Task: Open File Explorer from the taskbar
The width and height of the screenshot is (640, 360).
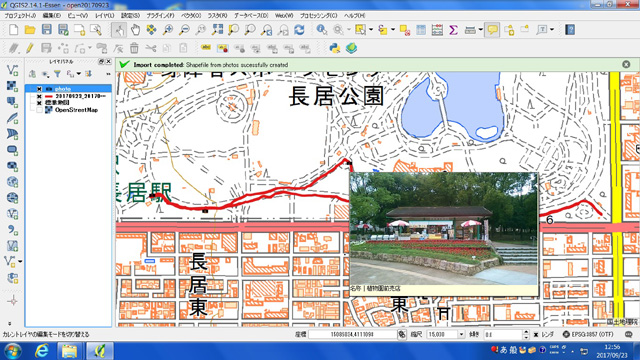Action: point(69,351)
